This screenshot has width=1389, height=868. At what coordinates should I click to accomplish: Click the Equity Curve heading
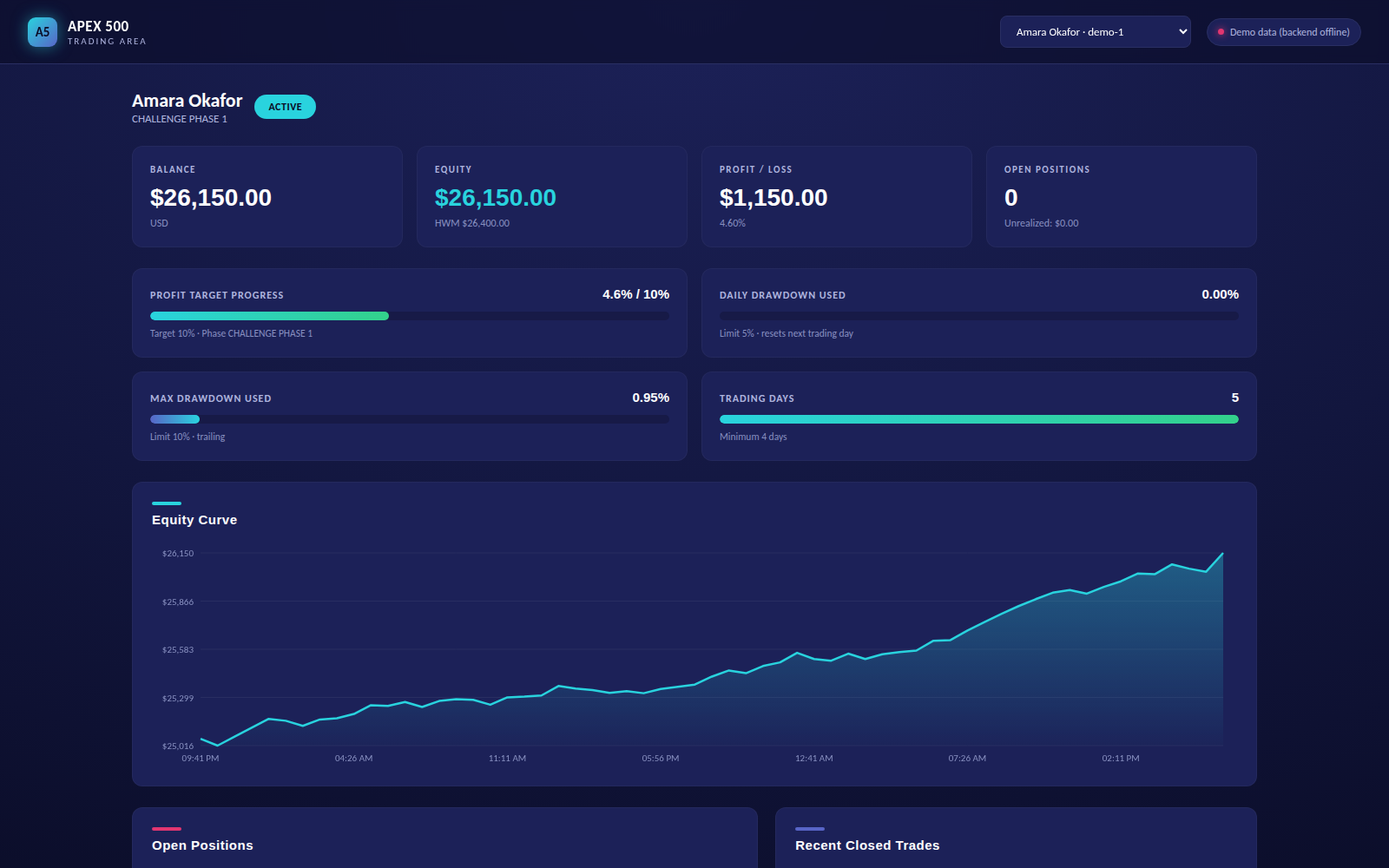point(194,520)
